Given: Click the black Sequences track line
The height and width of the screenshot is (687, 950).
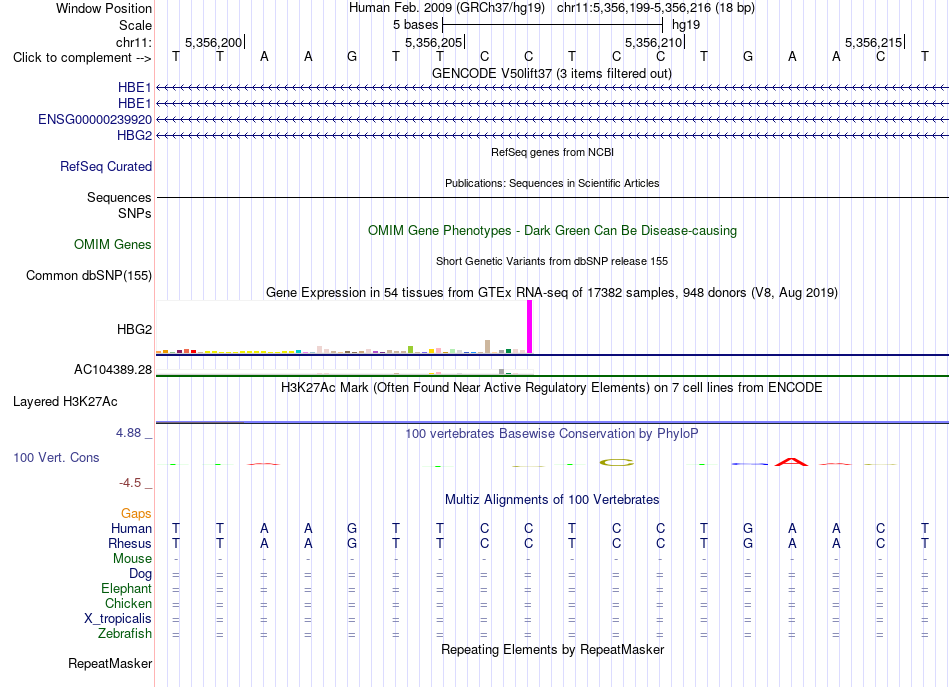Looking at the screenshot, I should pos(552,197).
